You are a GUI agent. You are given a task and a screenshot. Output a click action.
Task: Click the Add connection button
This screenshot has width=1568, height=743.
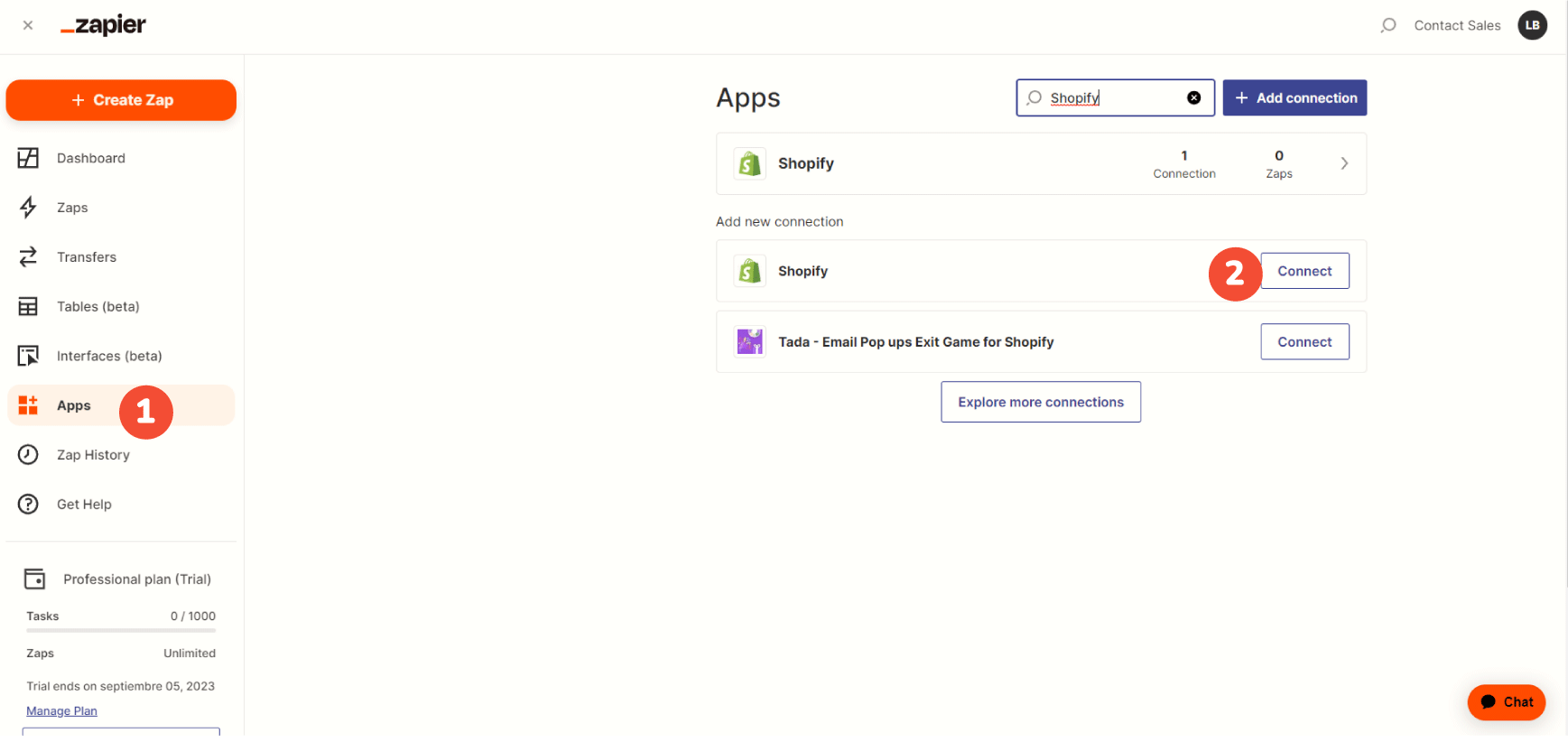1294,98
